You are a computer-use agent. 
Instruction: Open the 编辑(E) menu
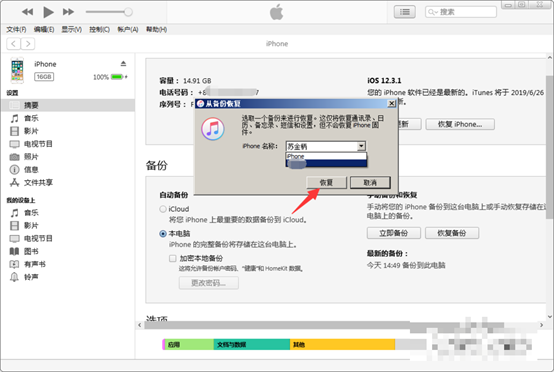pyautogui.click(x=44, y=30)
